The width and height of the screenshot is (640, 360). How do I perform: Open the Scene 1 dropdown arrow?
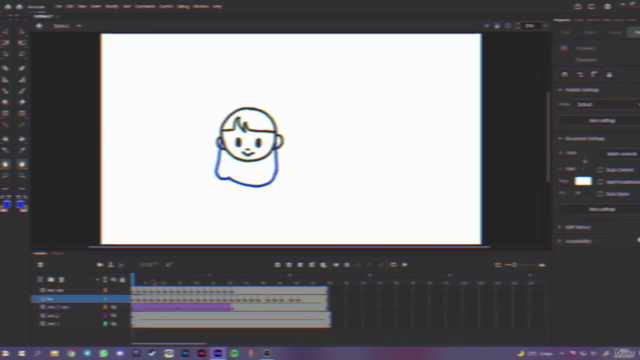79,26
